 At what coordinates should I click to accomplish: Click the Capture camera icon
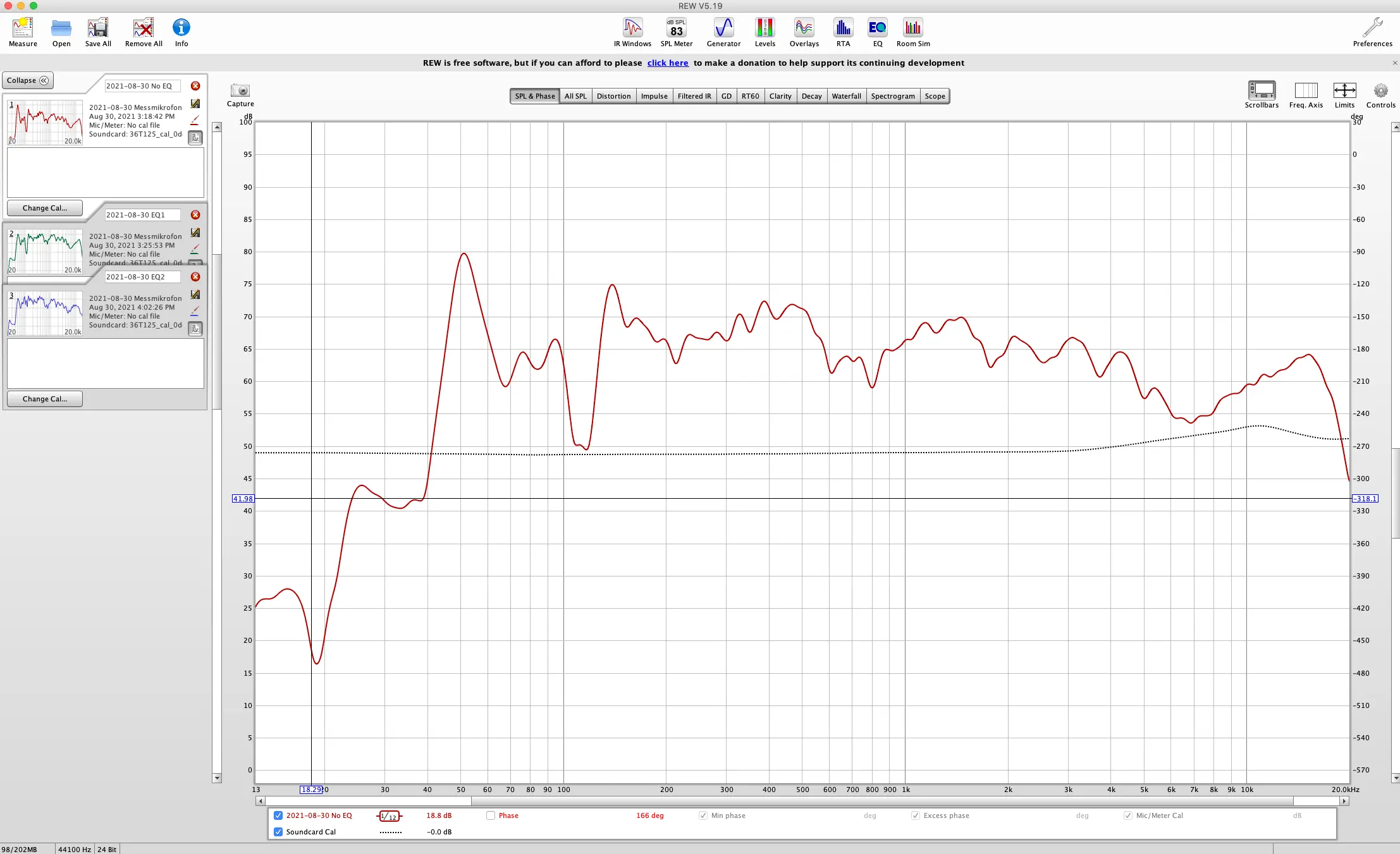coord(240,91)
